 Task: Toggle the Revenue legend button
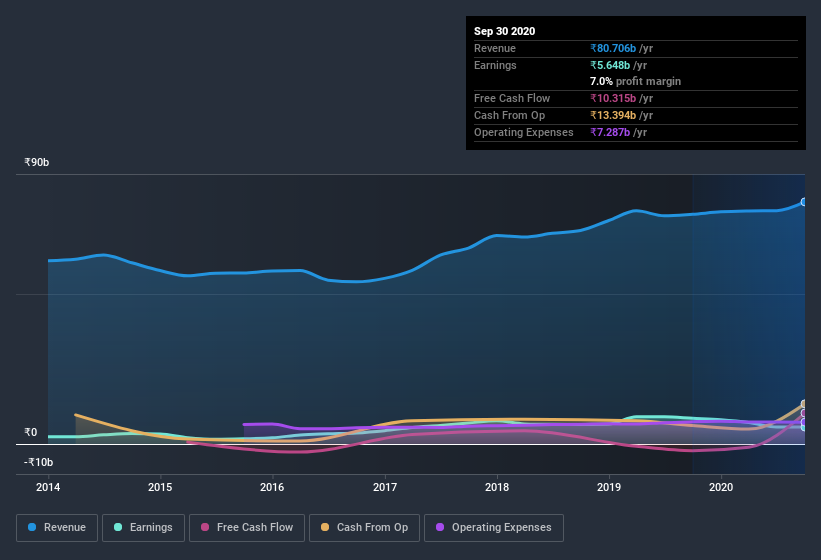[x=57, y=528]
